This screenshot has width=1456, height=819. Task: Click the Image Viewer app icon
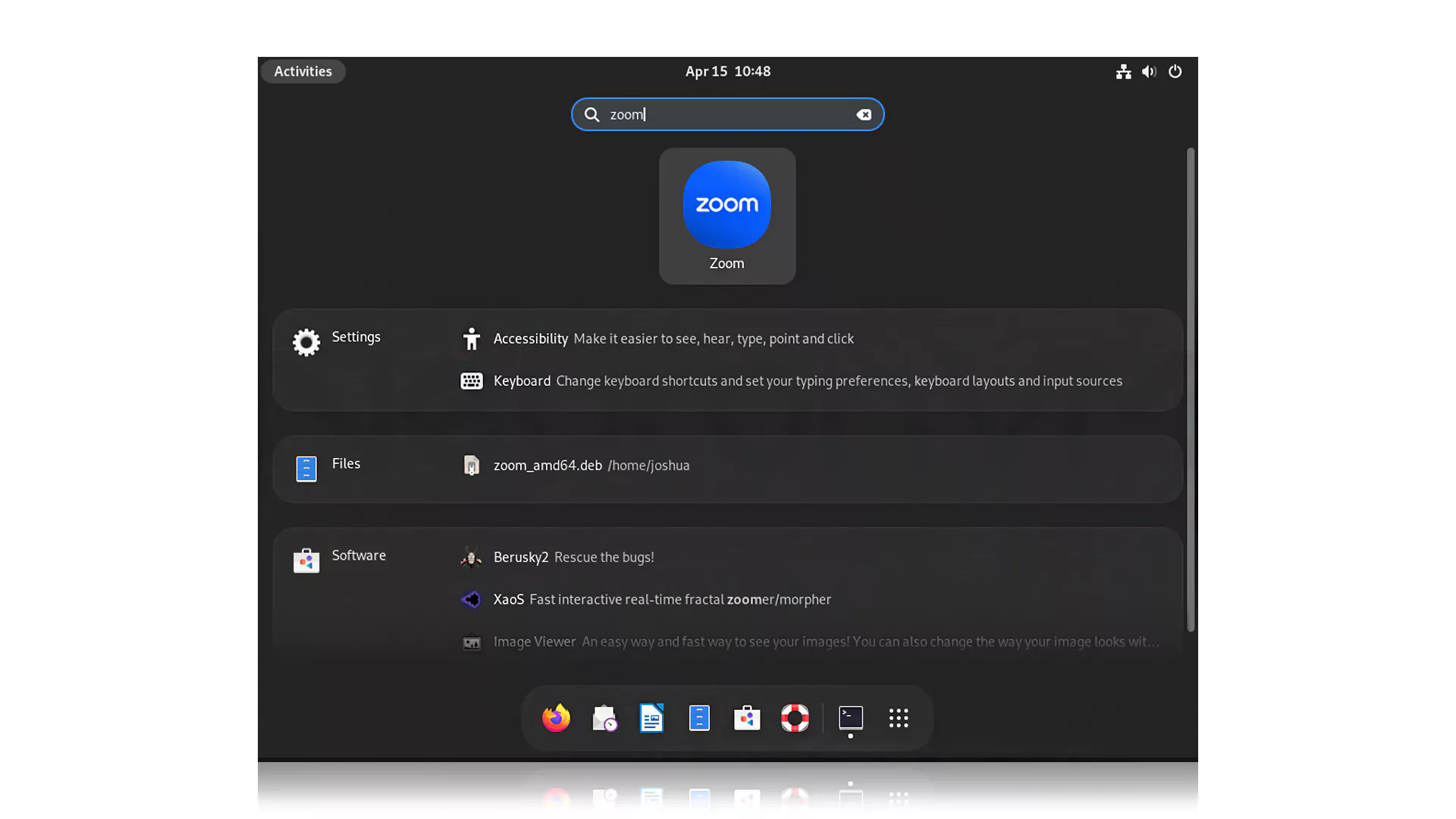pyautogui.click(x=471, y=642)
